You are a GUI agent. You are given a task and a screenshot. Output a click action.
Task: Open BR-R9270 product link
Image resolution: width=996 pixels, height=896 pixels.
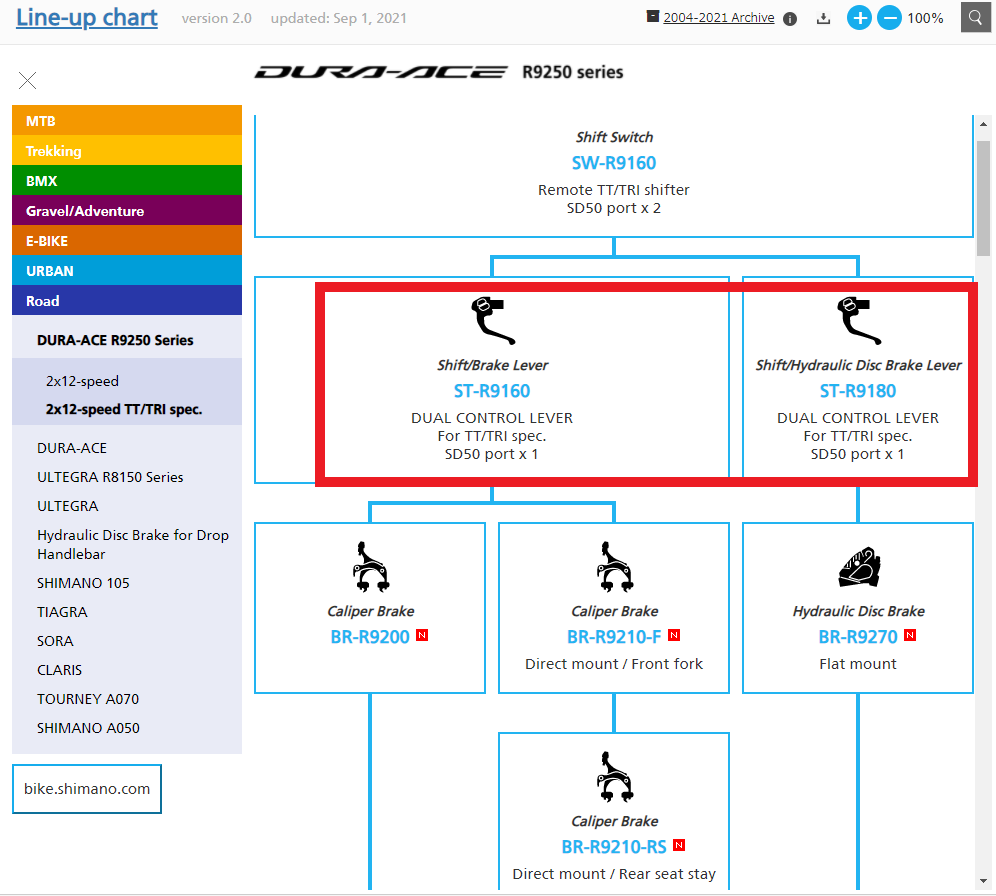[x=858, y=637]
